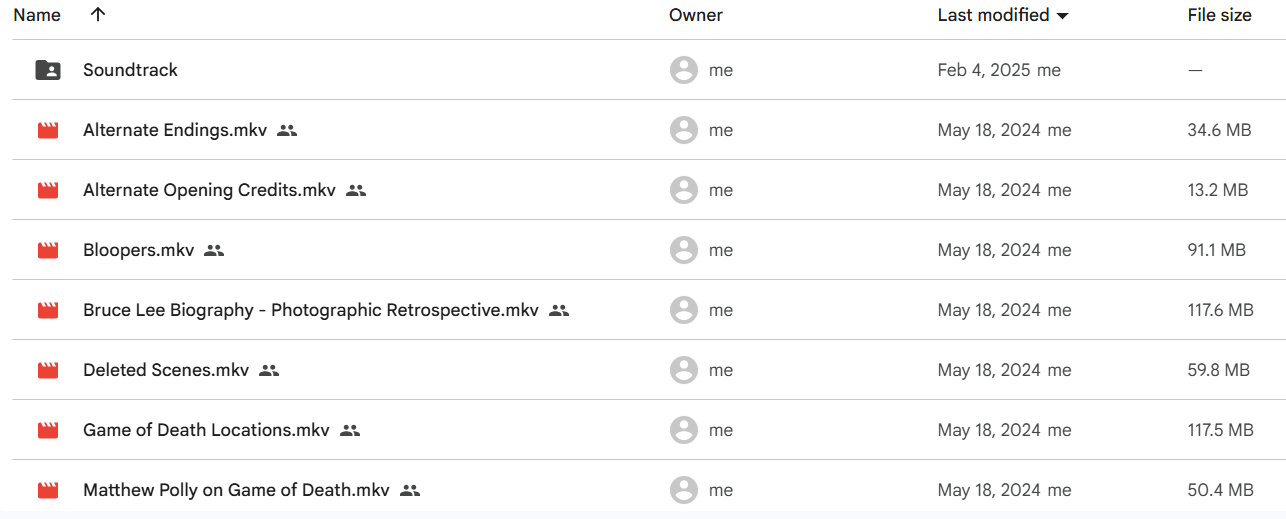This screenshot has width=1286, height=519.
Task: Click video icon for Matthew Polly on Game of Death.mkv
Action: [48, 490]
